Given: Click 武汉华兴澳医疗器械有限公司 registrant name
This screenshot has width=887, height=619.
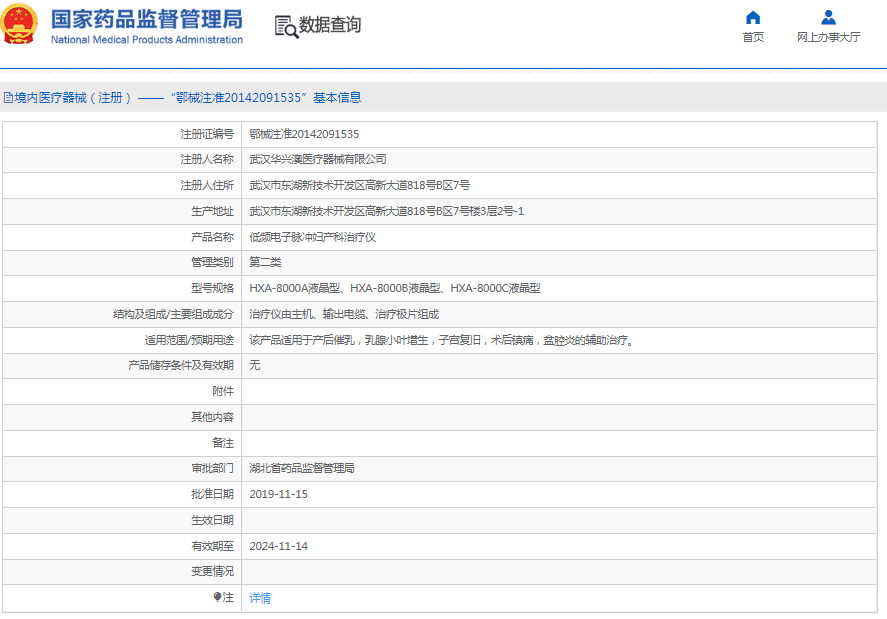Looking at the screenshot, I should [x=318, y=160].
